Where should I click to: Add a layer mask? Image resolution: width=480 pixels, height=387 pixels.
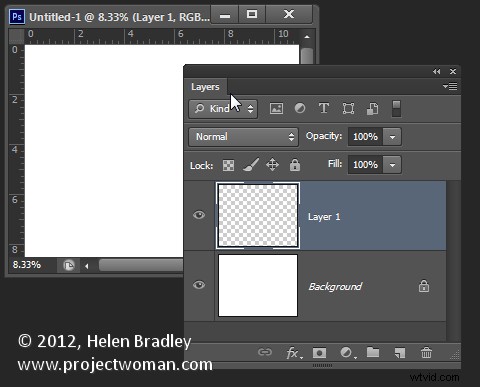click(319, 353)
